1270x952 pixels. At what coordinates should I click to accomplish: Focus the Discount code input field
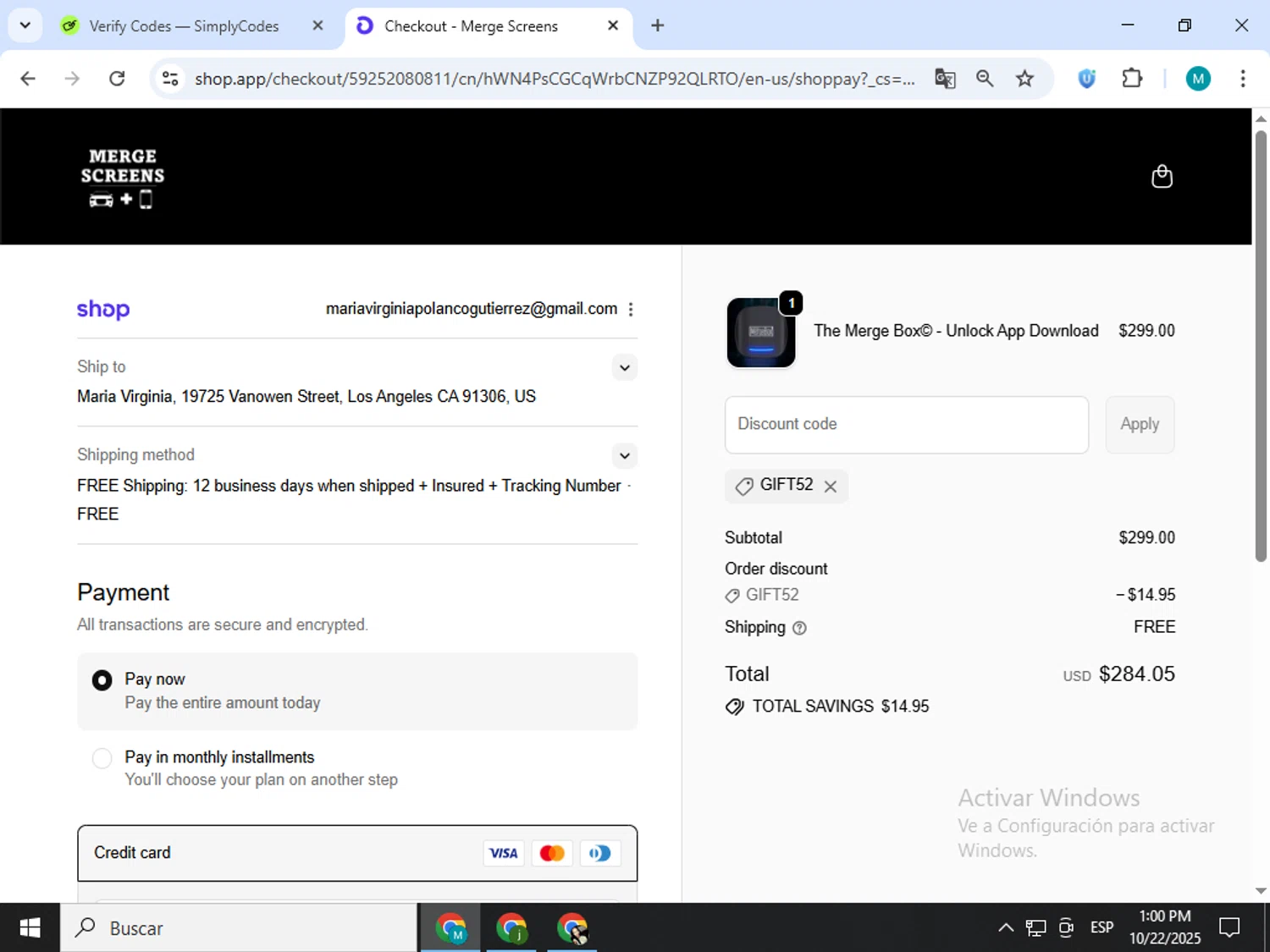point(907,425)
